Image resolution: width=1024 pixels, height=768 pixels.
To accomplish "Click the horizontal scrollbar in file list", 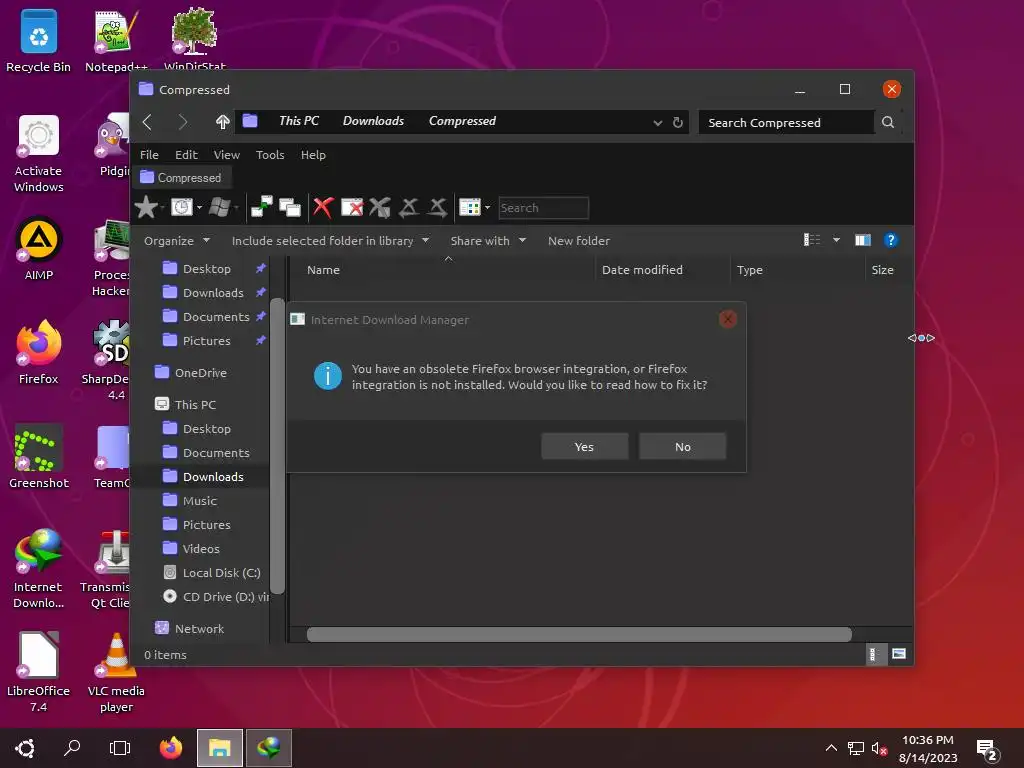I will coord(579,634).
